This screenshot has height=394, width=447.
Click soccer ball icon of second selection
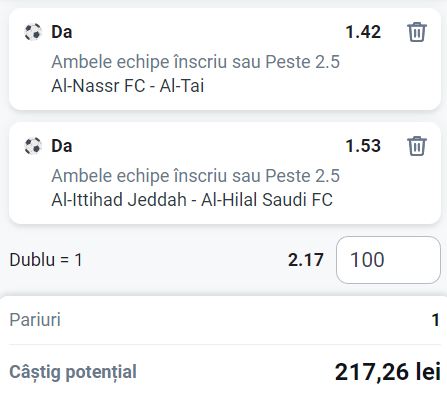click(x=33, y=146)
